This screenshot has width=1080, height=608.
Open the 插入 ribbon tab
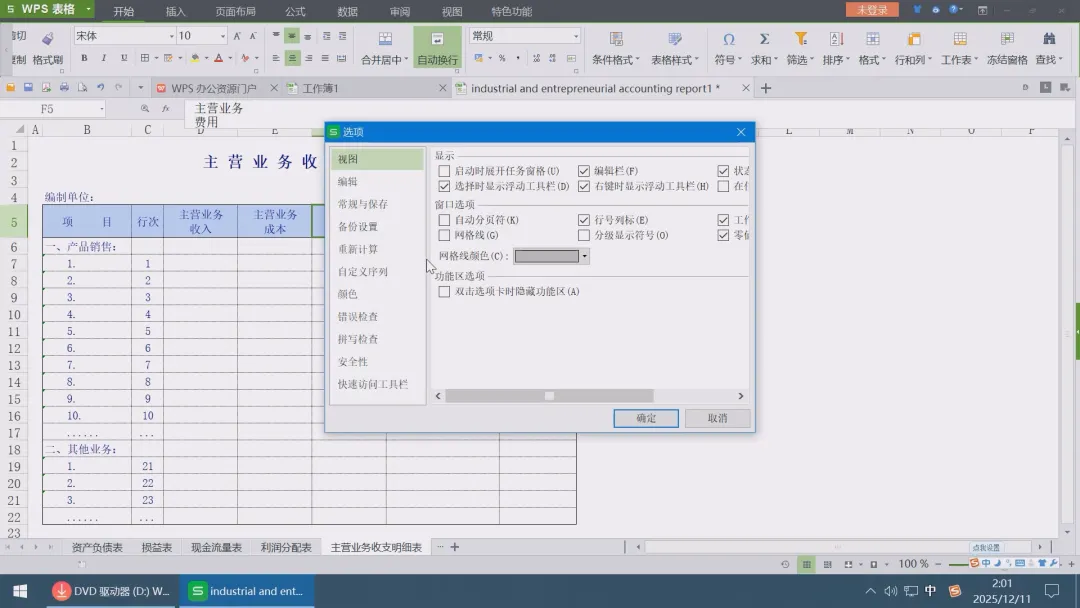(176, 11)
